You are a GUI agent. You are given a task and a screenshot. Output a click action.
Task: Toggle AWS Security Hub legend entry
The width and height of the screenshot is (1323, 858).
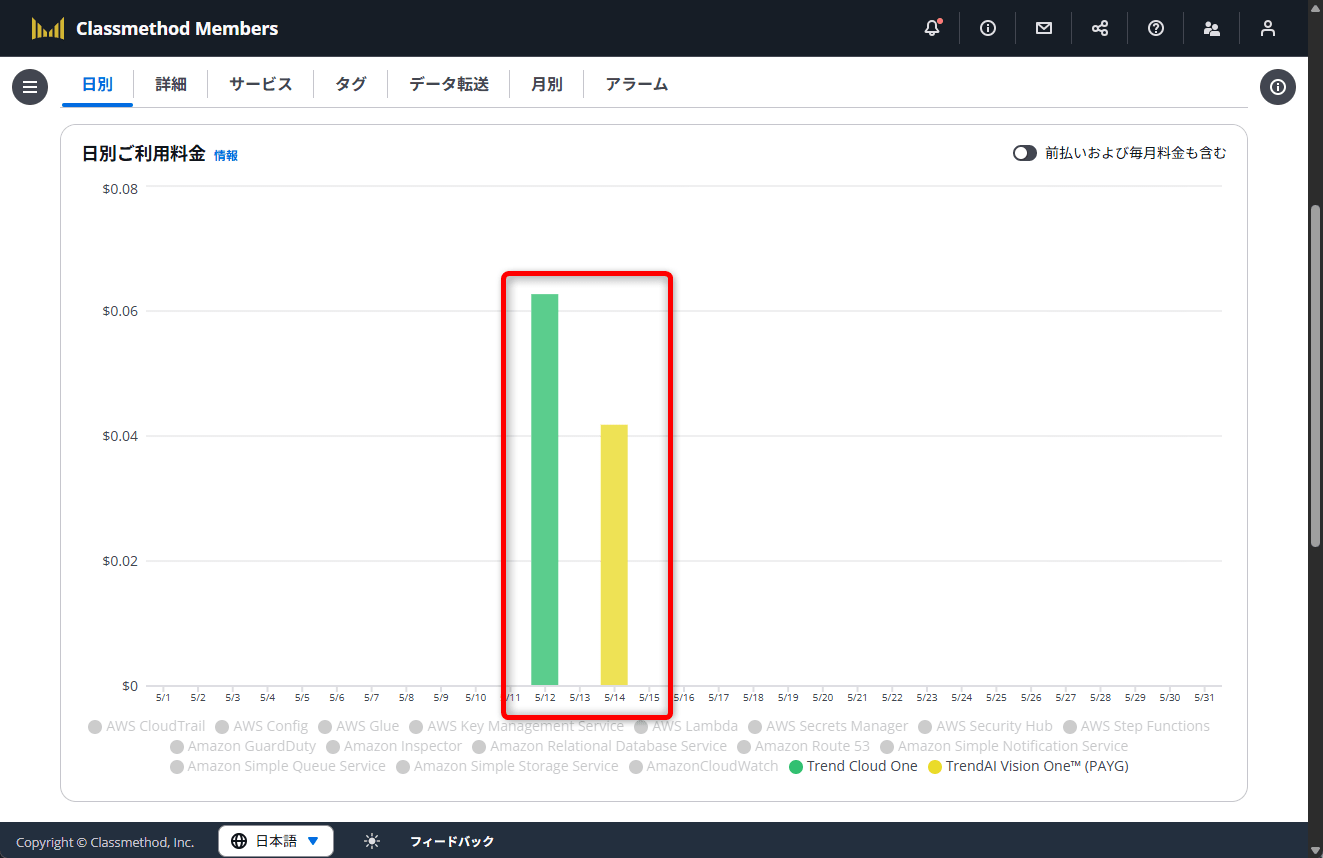click(986, 727)
